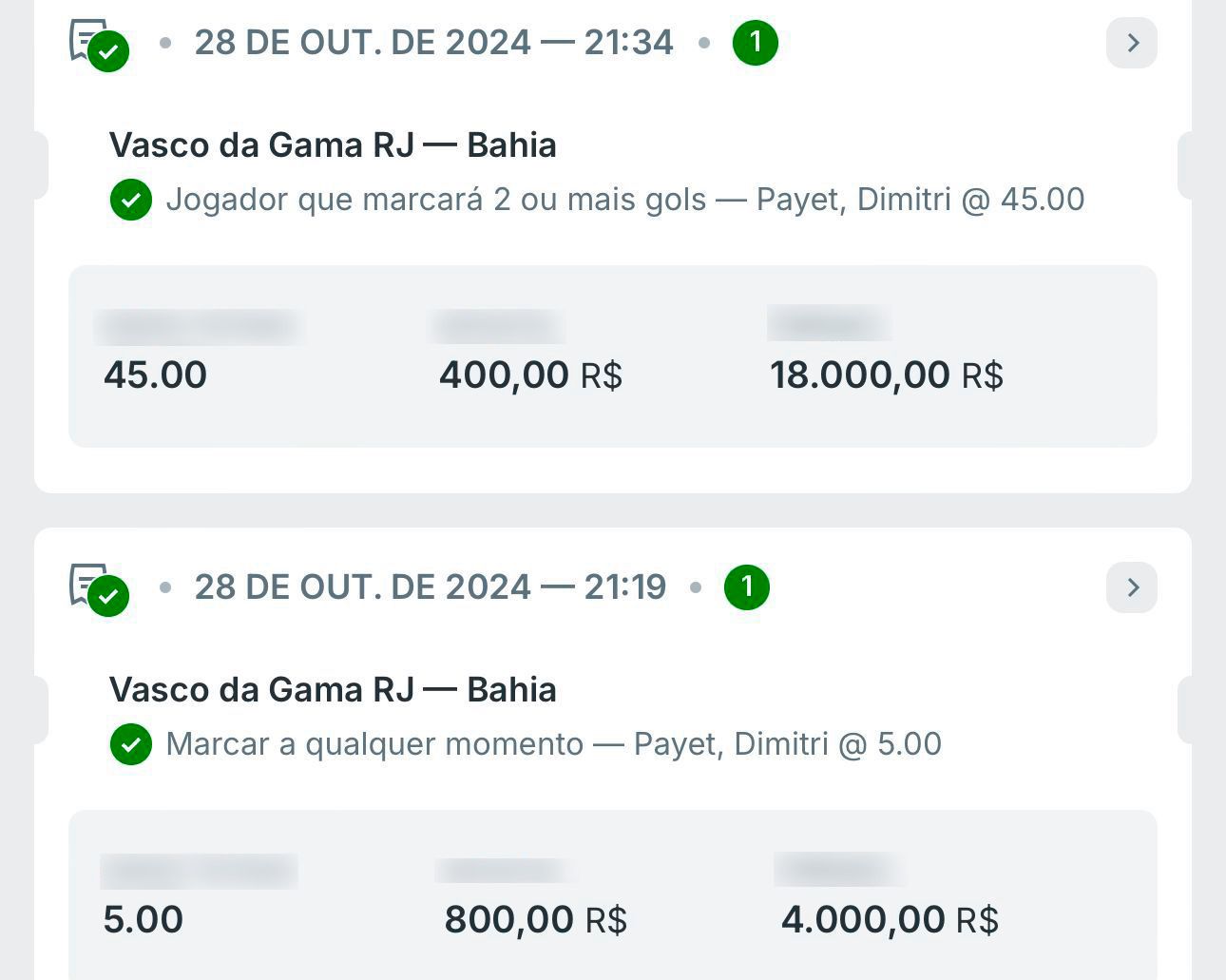Click the green checkmark beside 'Jogador que marcará 2 ou mais gols'
The image size is (1226, 980).
131,200
